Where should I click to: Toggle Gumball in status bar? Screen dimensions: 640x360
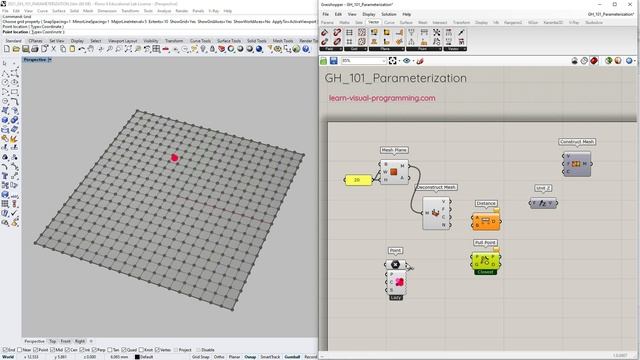(292, 357)
